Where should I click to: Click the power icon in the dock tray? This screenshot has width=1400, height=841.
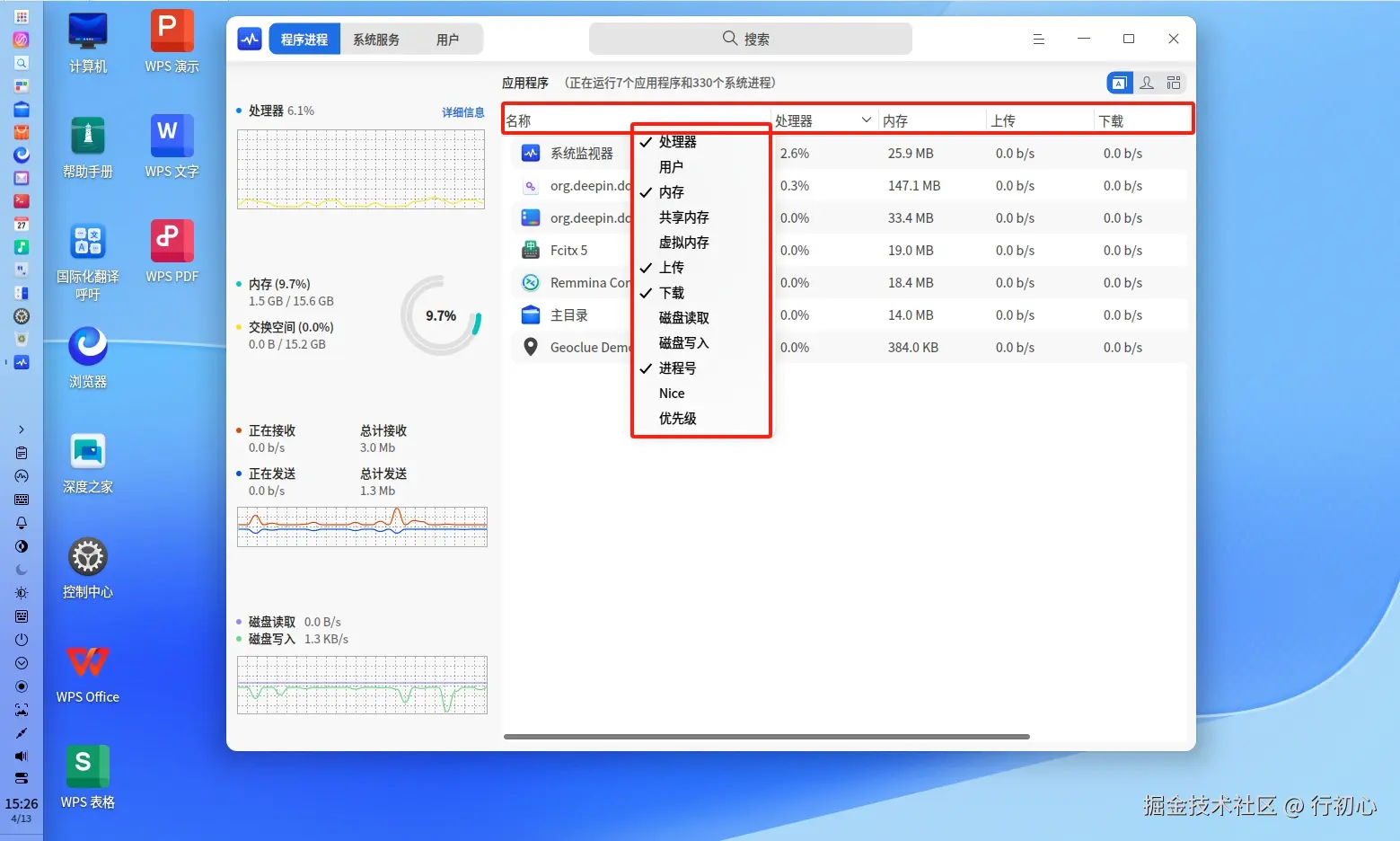click(22, 640)
